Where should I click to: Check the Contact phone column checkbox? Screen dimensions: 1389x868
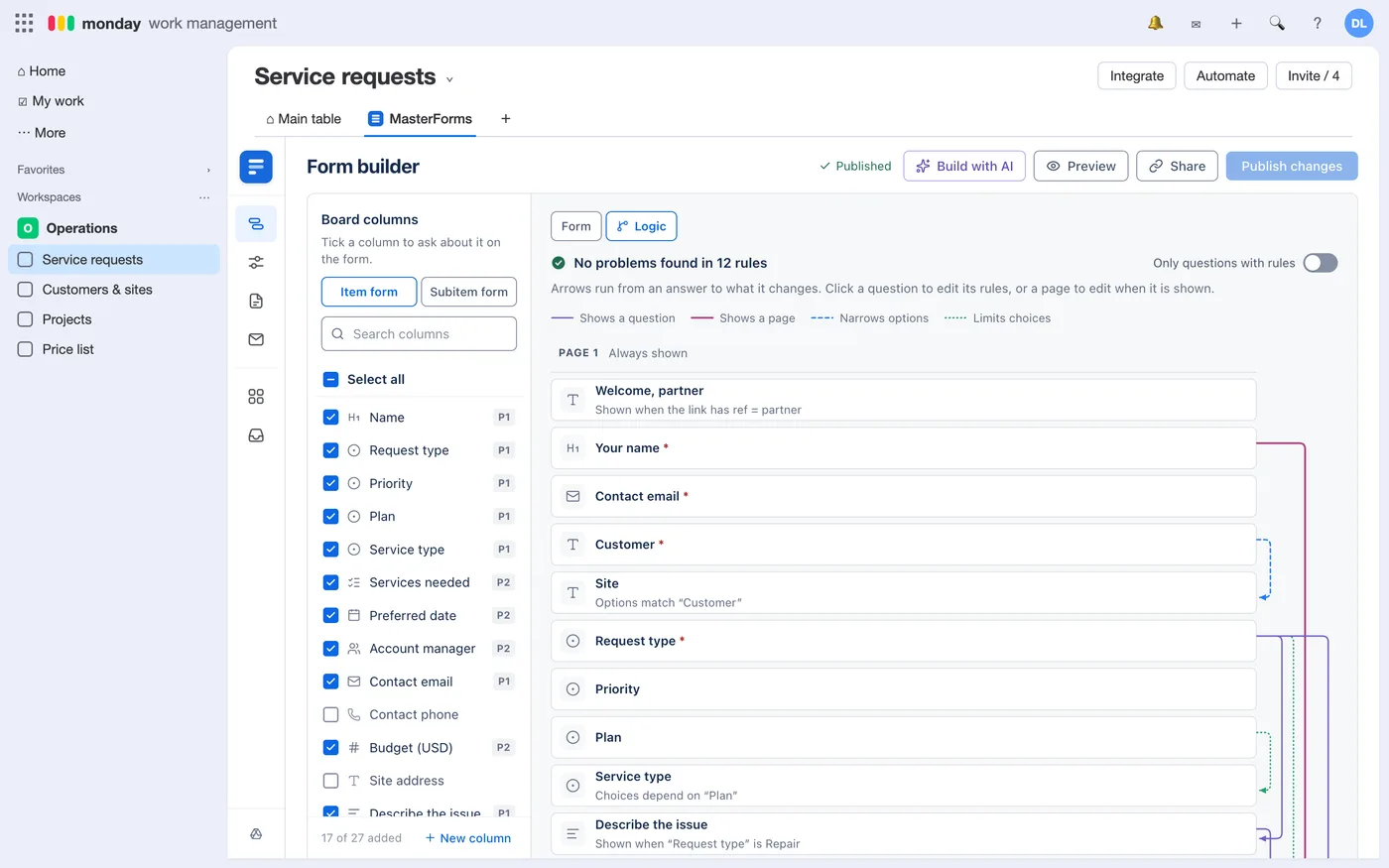[331, 715]
